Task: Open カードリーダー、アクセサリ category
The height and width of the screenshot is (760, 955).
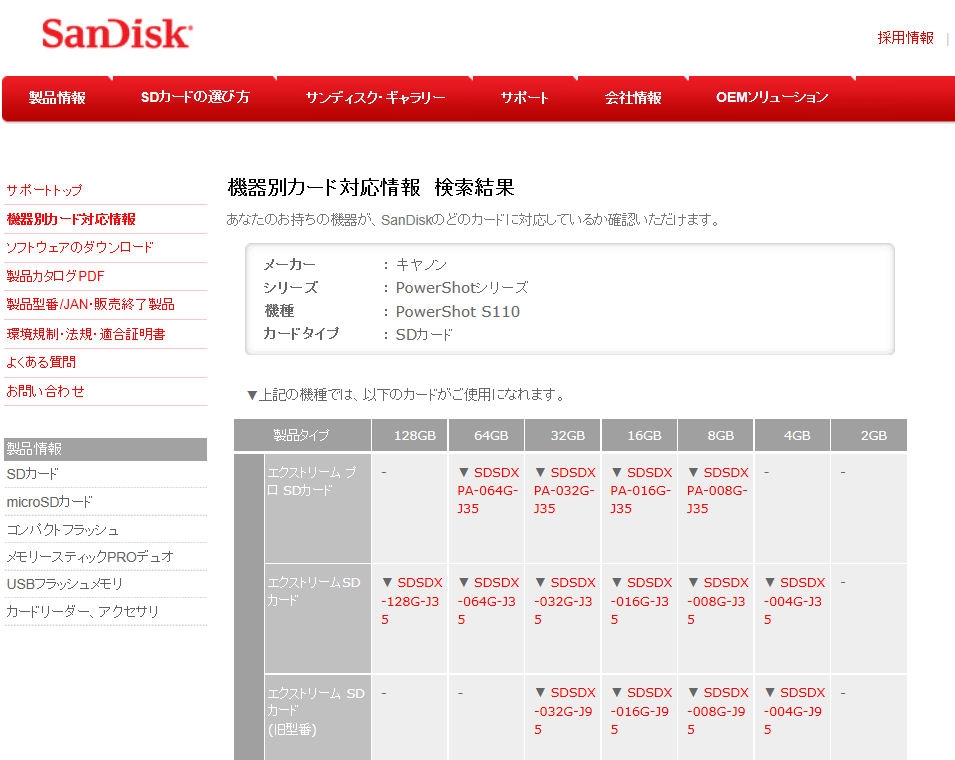Action: pyautogui.click(x=82, y=611)
